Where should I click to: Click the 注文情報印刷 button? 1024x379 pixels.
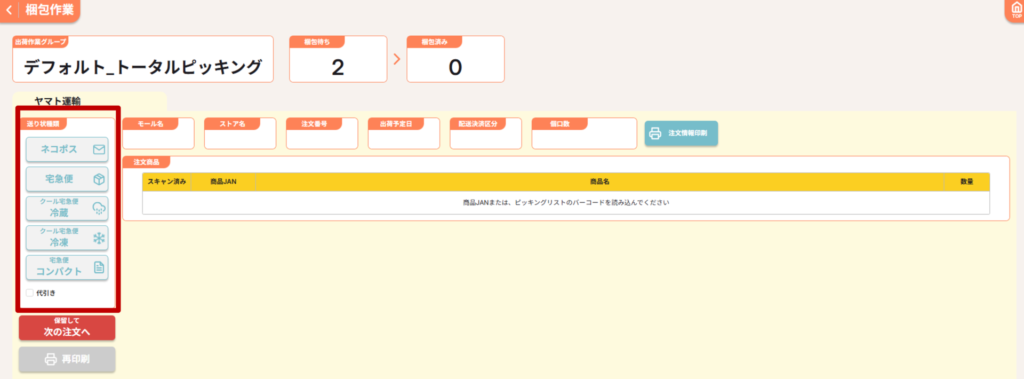pos(681,133)
